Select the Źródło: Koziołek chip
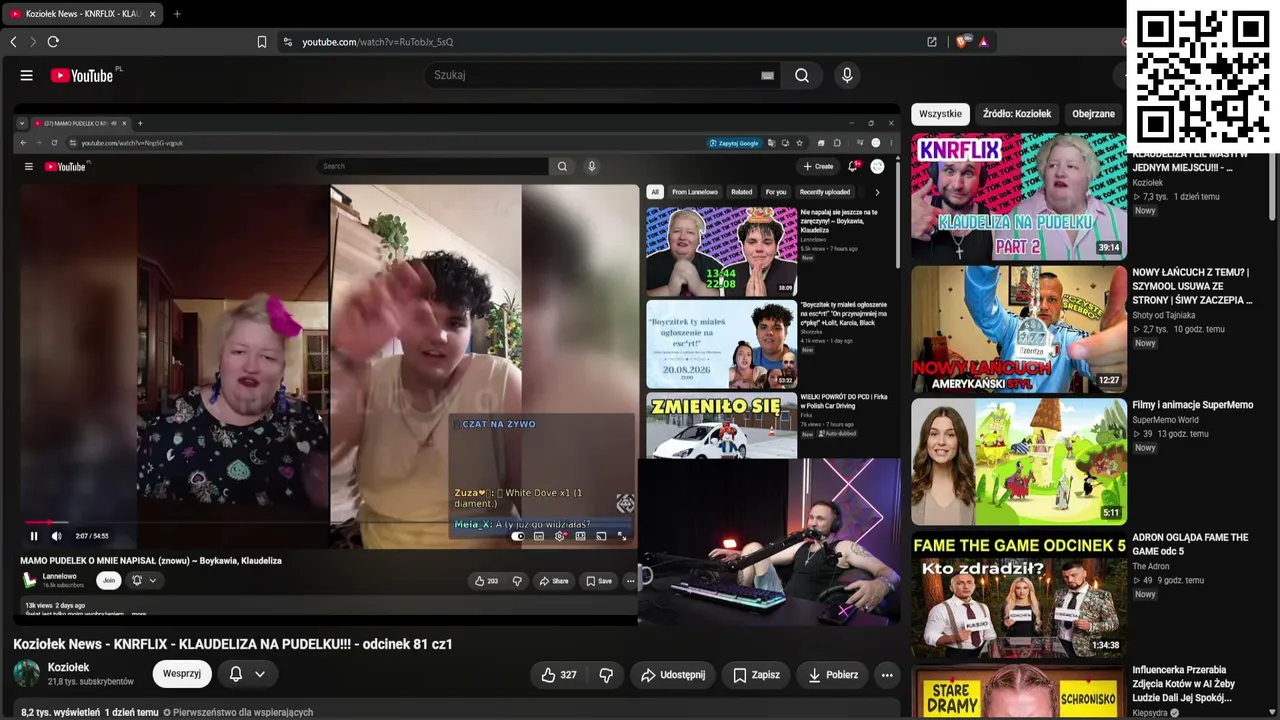 pyautogui.click(x=1016, y=114)
